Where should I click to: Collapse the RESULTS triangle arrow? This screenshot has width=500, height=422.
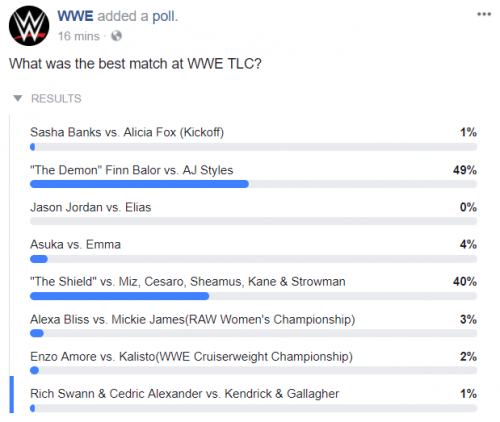coord(18,98)
